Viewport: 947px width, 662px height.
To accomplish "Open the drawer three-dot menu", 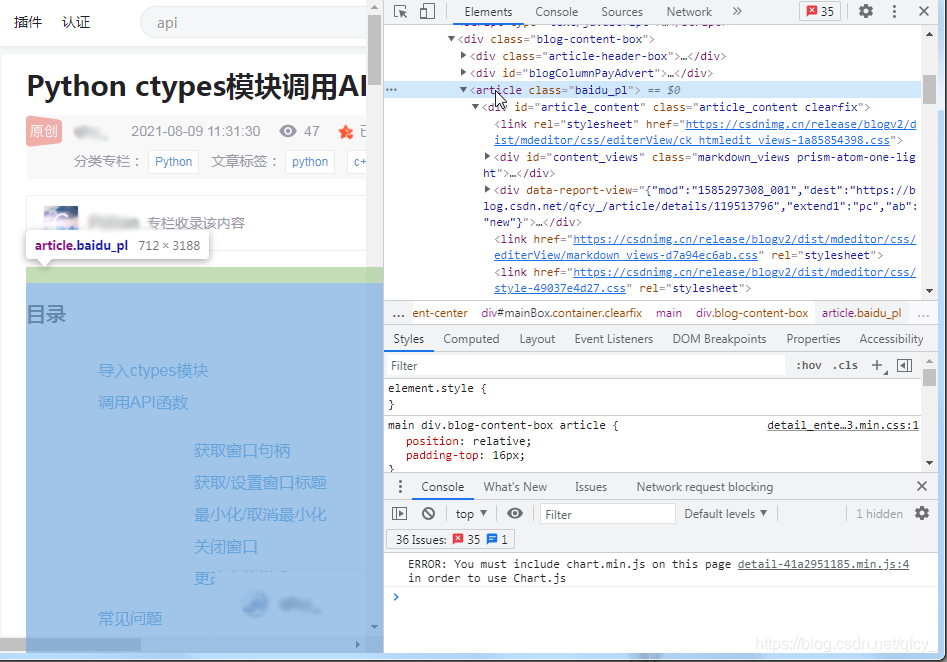I will click(x=400, y=487).
